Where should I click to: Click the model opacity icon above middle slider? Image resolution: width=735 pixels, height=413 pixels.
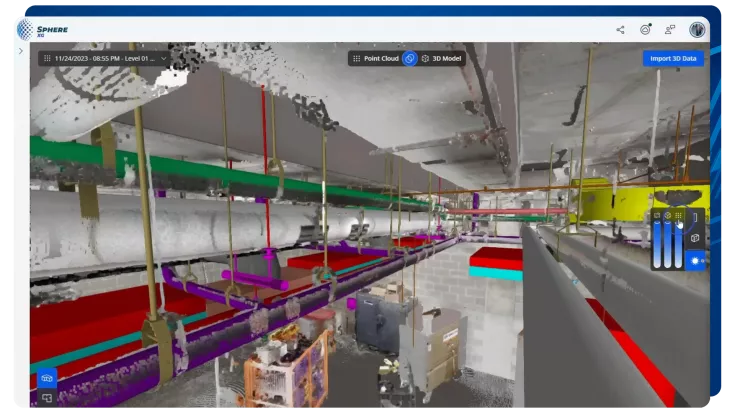(x=668, y=216)
